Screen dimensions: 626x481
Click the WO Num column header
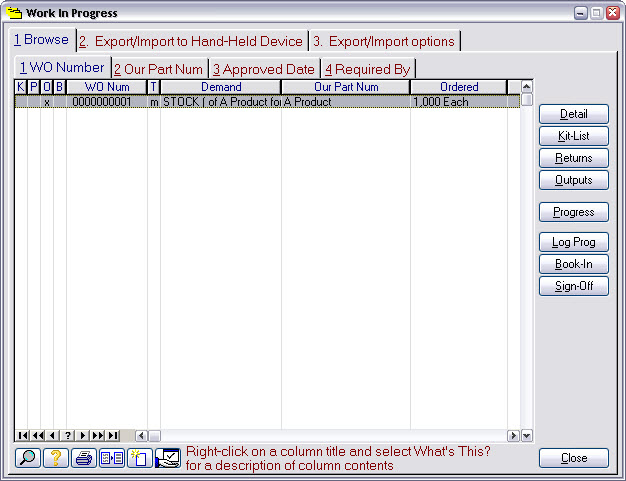[107, 87]
